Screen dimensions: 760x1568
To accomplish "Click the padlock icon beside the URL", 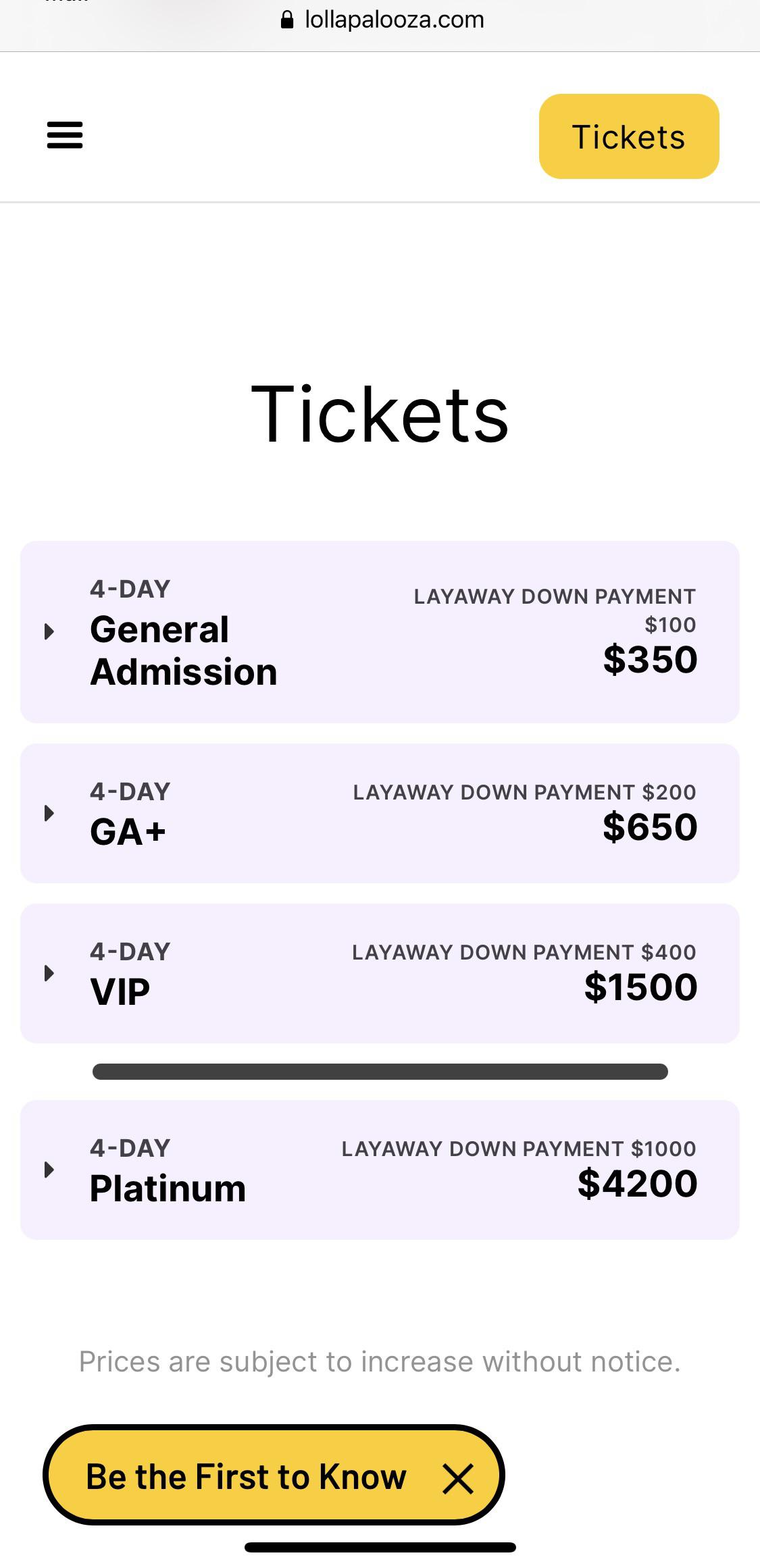I will click(287, 20).
